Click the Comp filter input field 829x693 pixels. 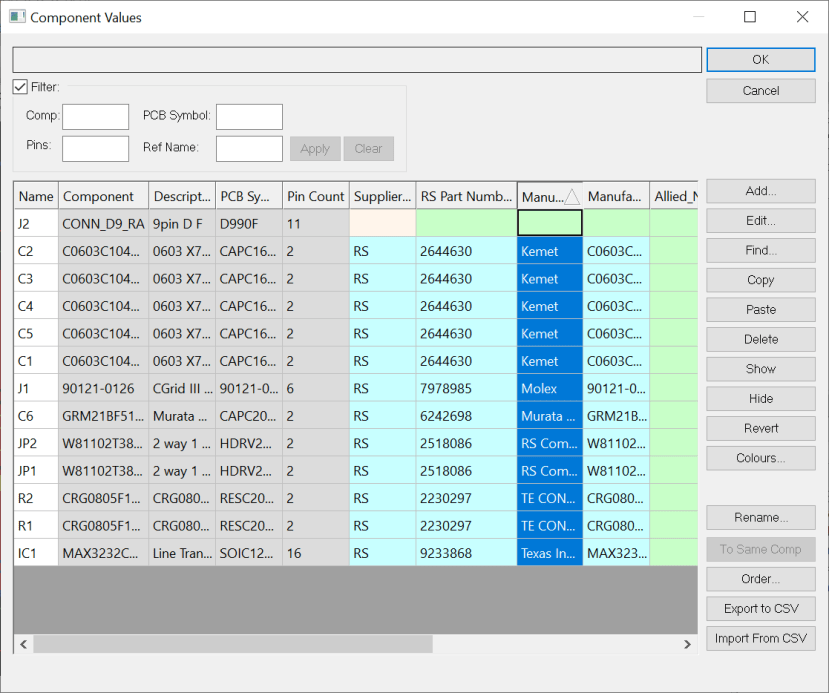(x=95, y=116)
